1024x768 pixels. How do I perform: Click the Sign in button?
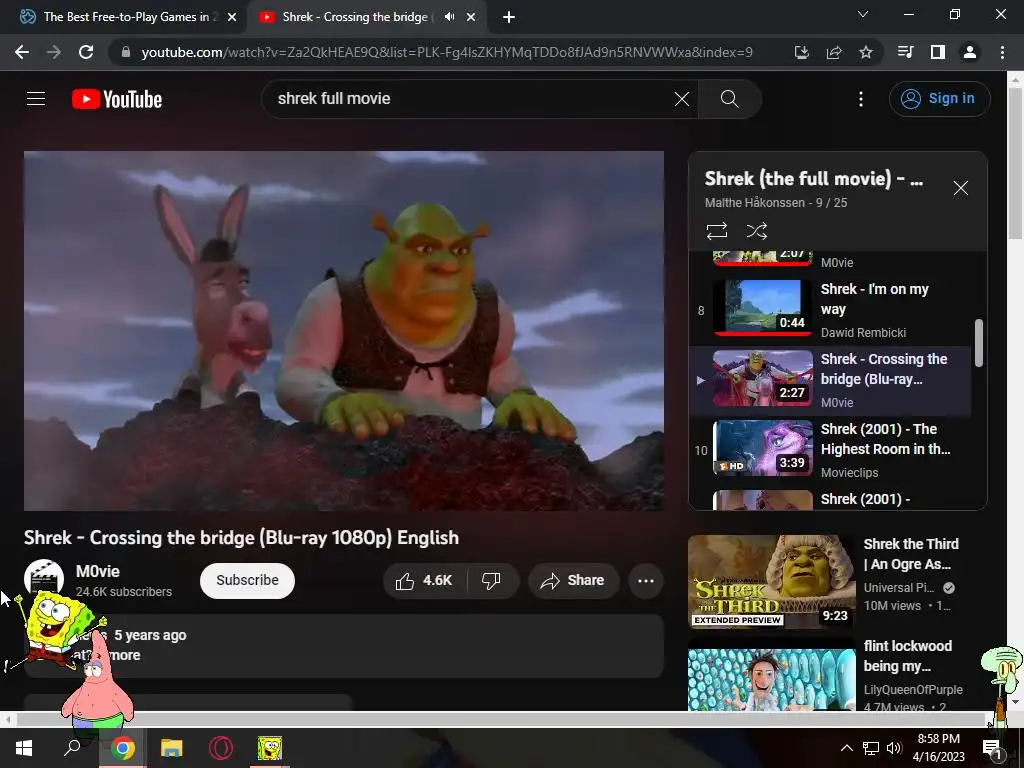pyautogui.click(x=939, y=99)
